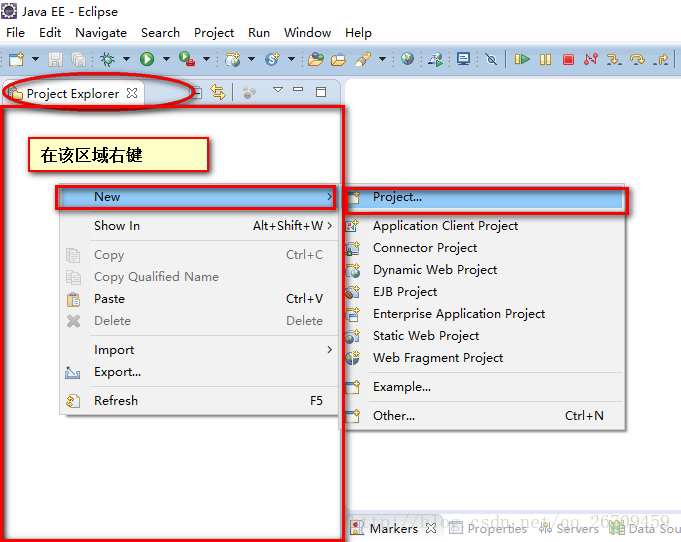Click the Save All toolbar icon
The height and width of the screenshot is (542, 681).
tap(78, 59)
